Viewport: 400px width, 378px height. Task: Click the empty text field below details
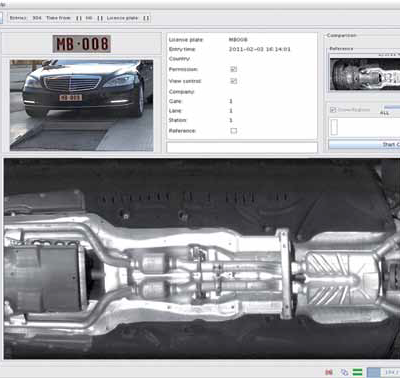[x=242, y=147]
